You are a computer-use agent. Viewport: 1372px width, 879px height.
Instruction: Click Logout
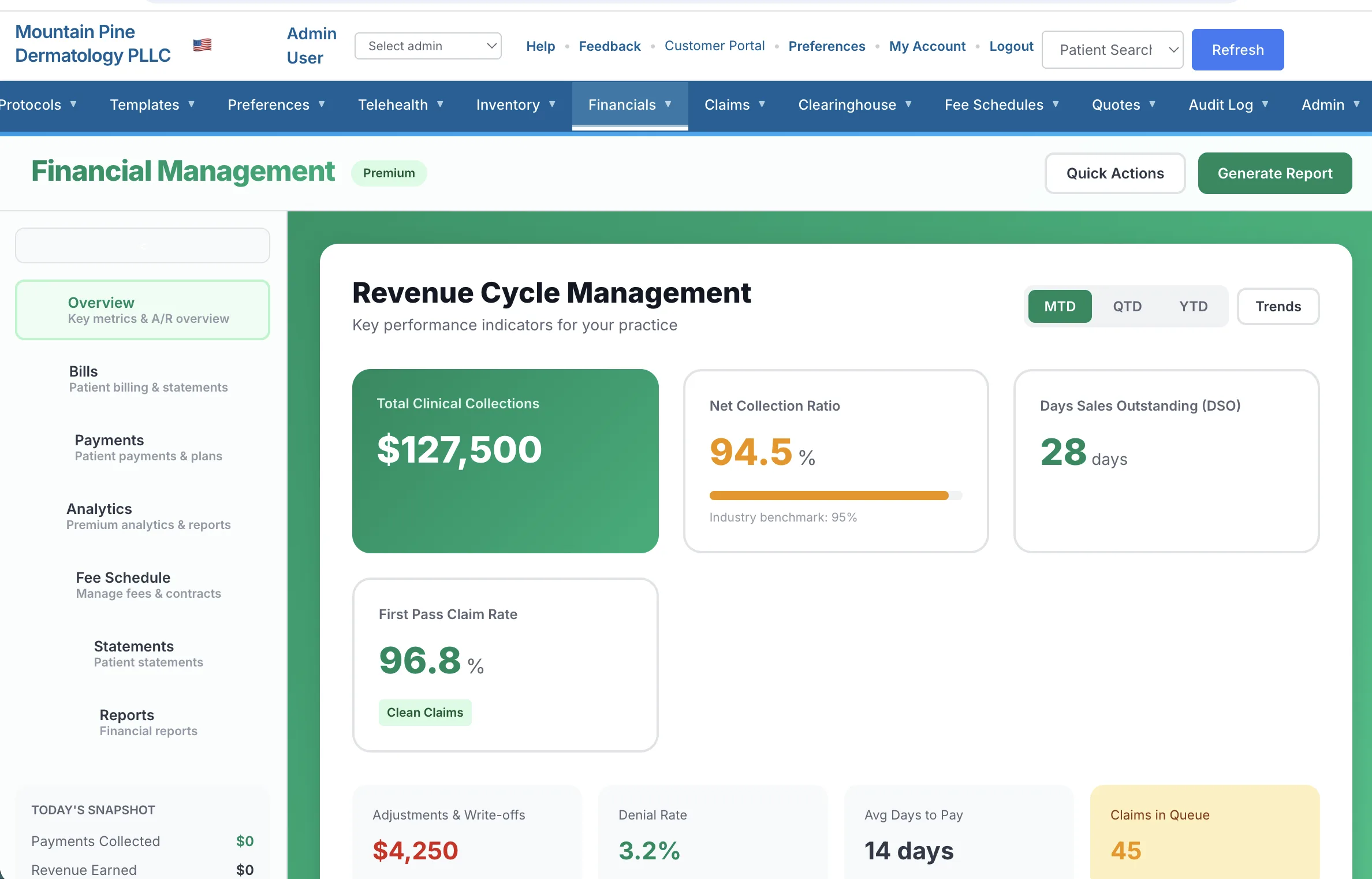click(x=1011, y=46)
